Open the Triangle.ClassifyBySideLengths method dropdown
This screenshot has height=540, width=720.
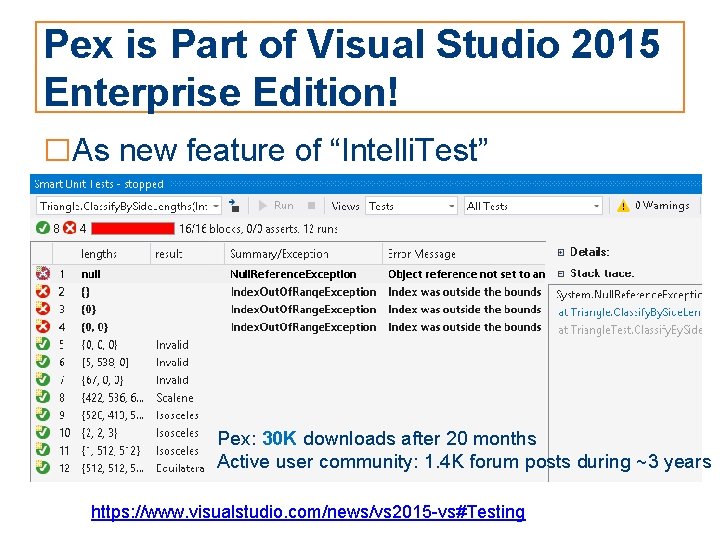tap(129, 206)
